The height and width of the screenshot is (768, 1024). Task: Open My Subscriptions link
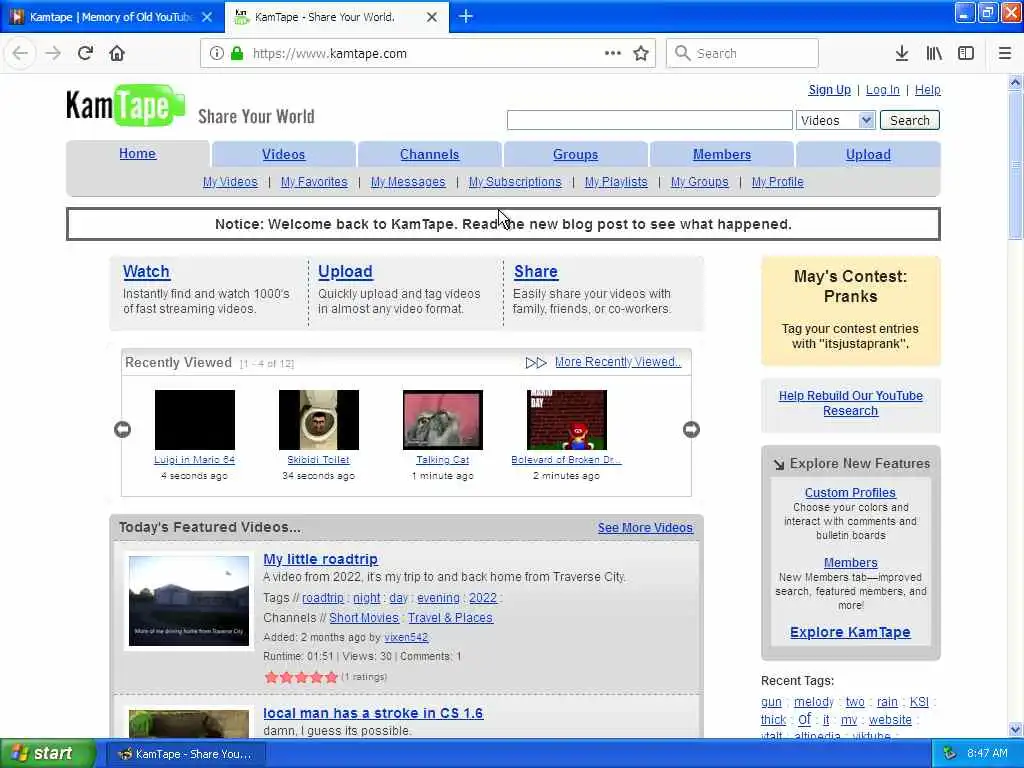pyautogui.click(x=515, y=182)
